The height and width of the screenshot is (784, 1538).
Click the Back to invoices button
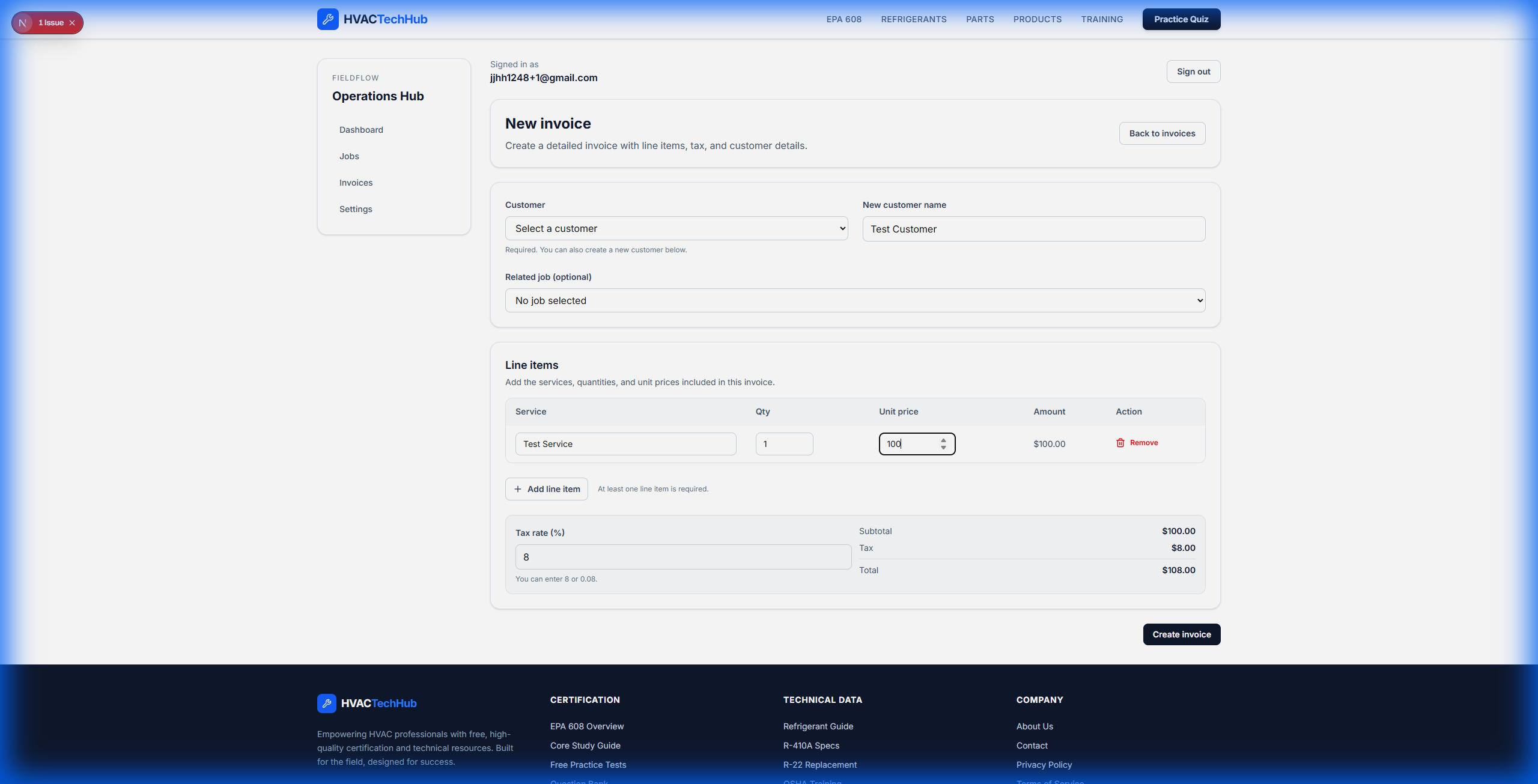point(1161,133)
